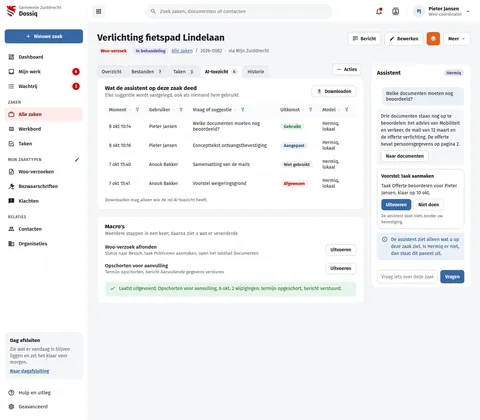Select the AI-toezicht tab
Screen dimensions: 480x420
pos(220,72)
